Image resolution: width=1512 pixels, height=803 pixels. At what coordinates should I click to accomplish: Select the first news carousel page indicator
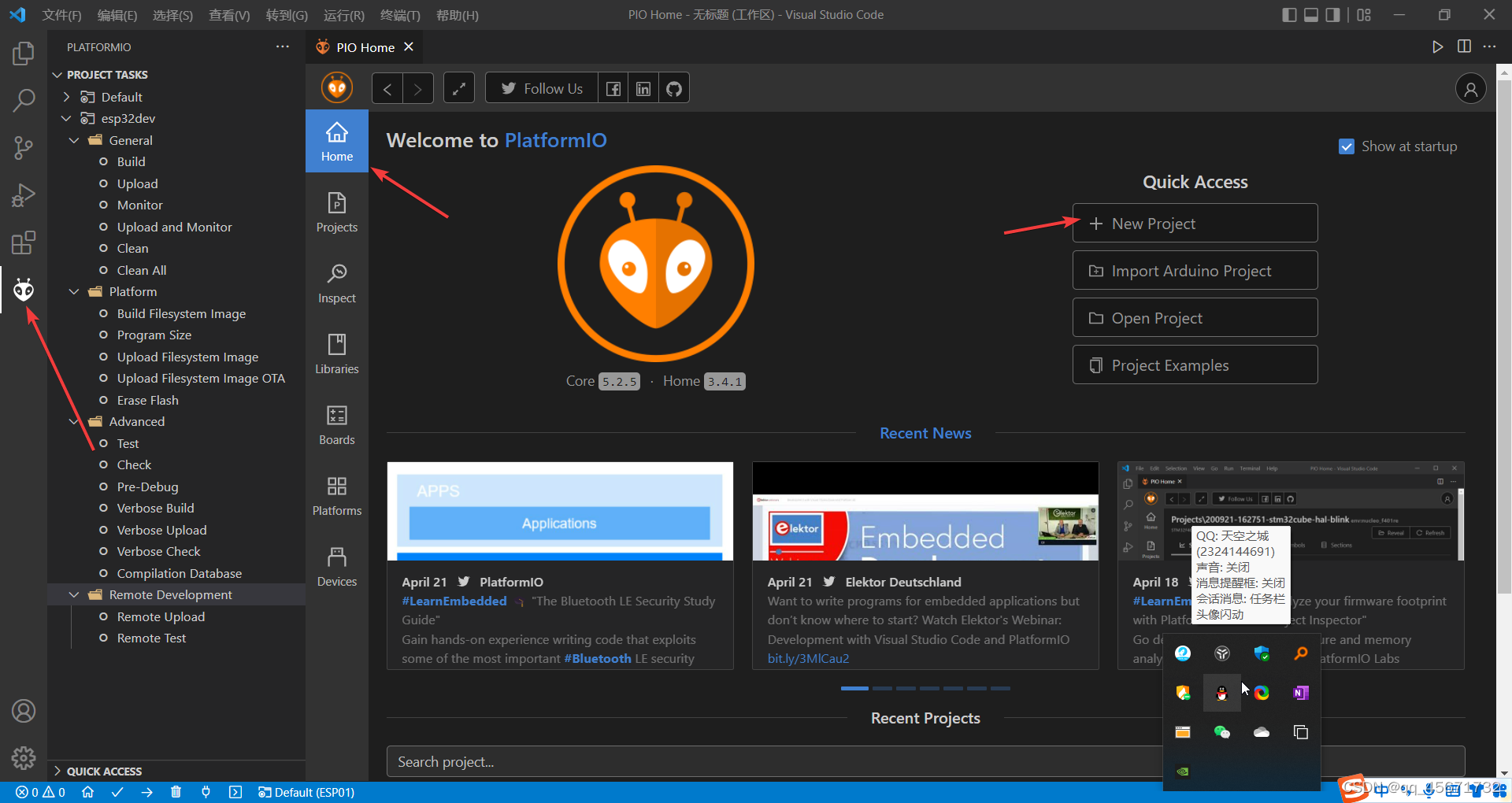pyautogui.click(x=854, y=688)
